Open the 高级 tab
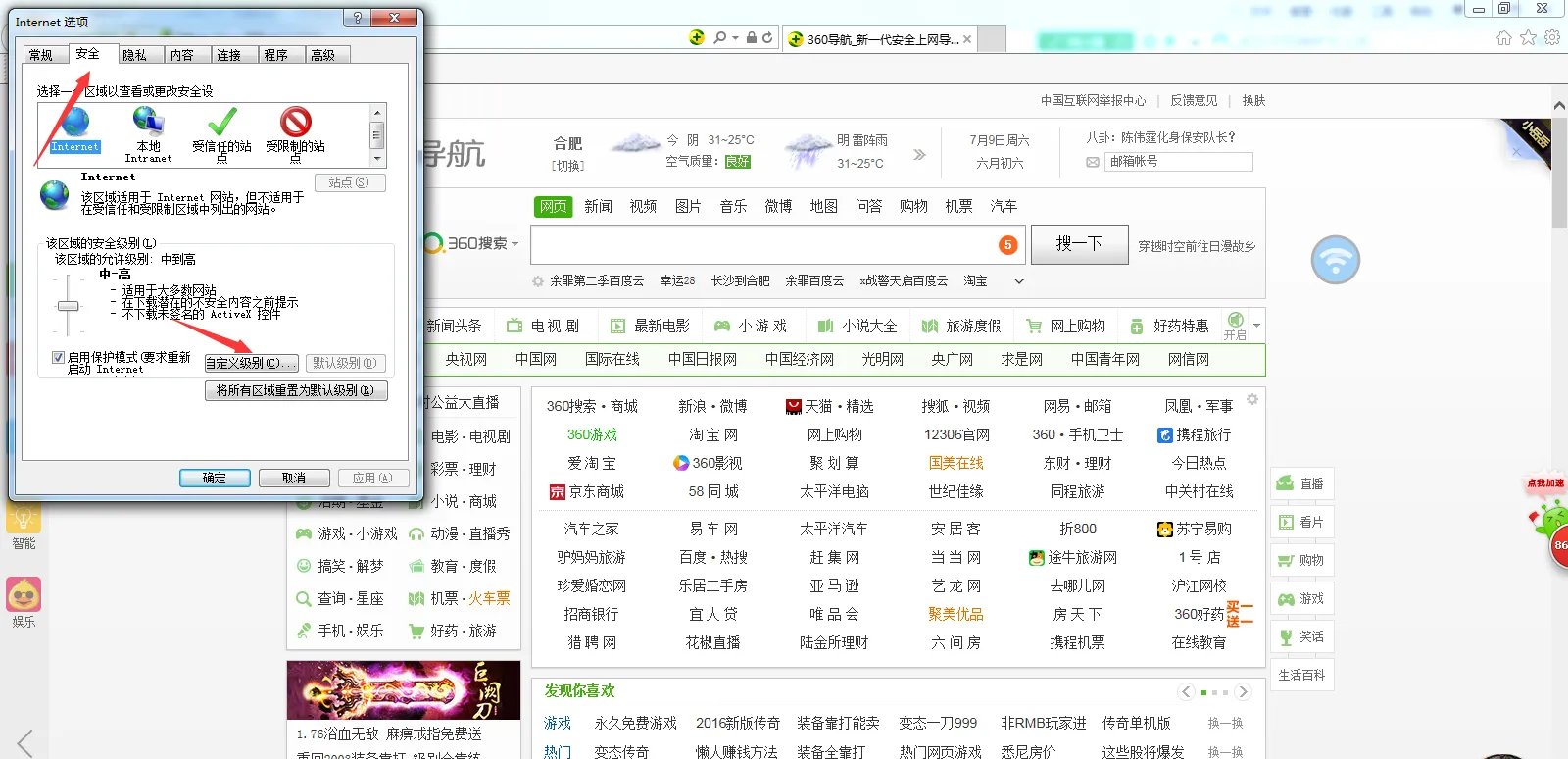The height and width of the screenshot is (759, 1568). tap(323, 55)
